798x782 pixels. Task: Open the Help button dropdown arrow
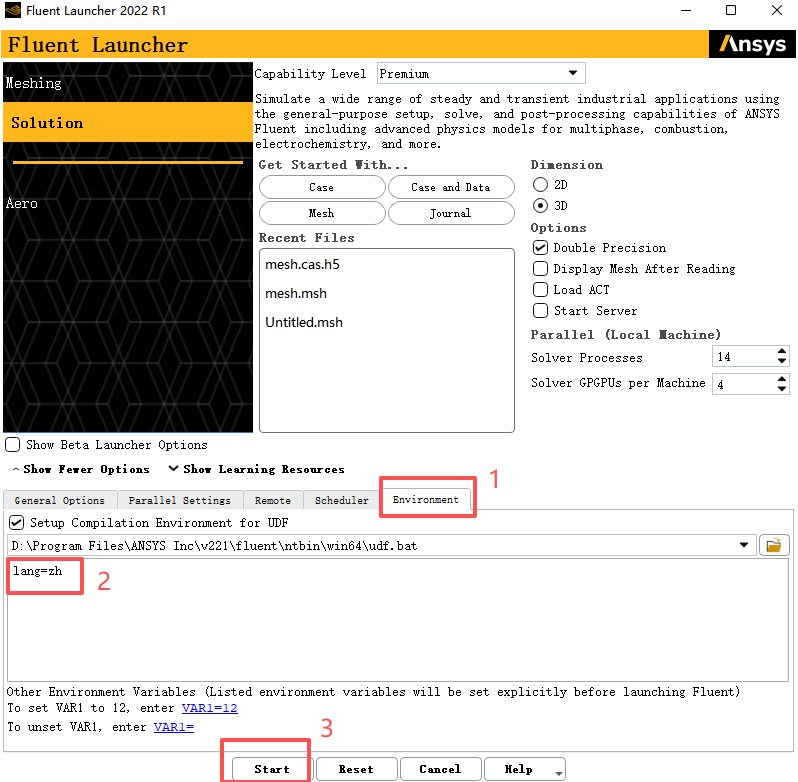(559, 773)
